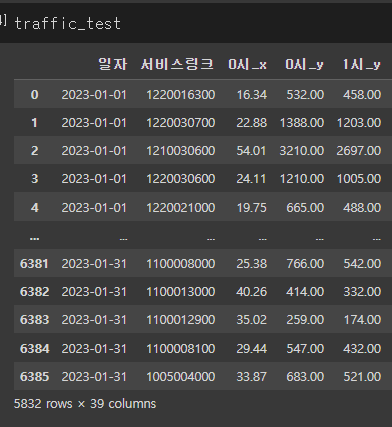This screenshot has width=392, height=427.
Task: Click the value 1388.00
Action: [302, 123]
